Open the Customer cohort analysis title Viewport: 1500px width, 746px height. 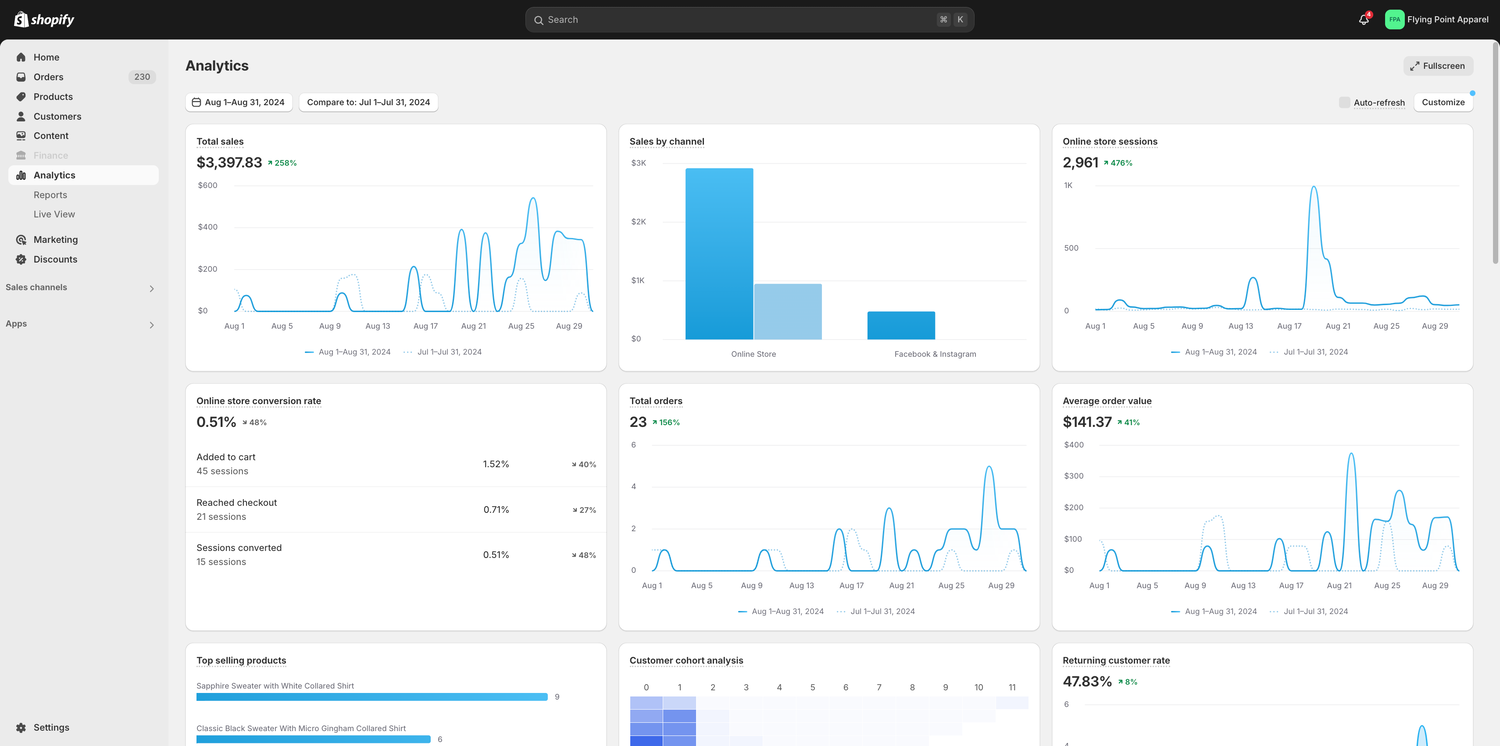click(686, 661)
